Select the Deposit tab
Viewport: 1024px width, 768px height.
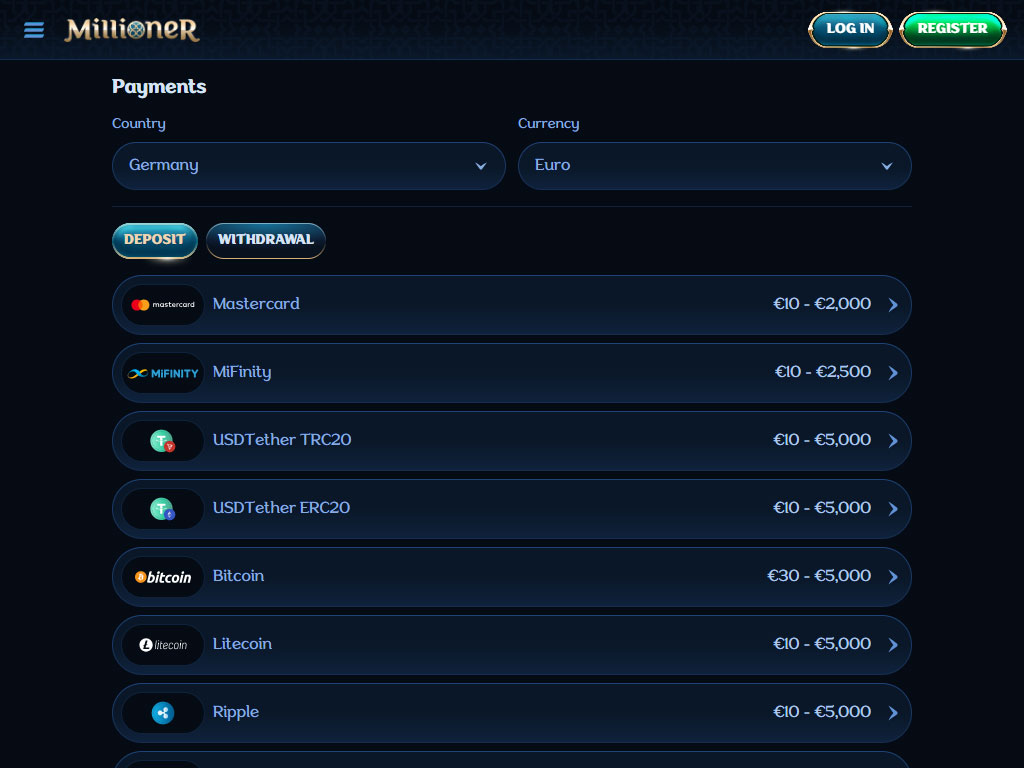[x=154, y=240]
